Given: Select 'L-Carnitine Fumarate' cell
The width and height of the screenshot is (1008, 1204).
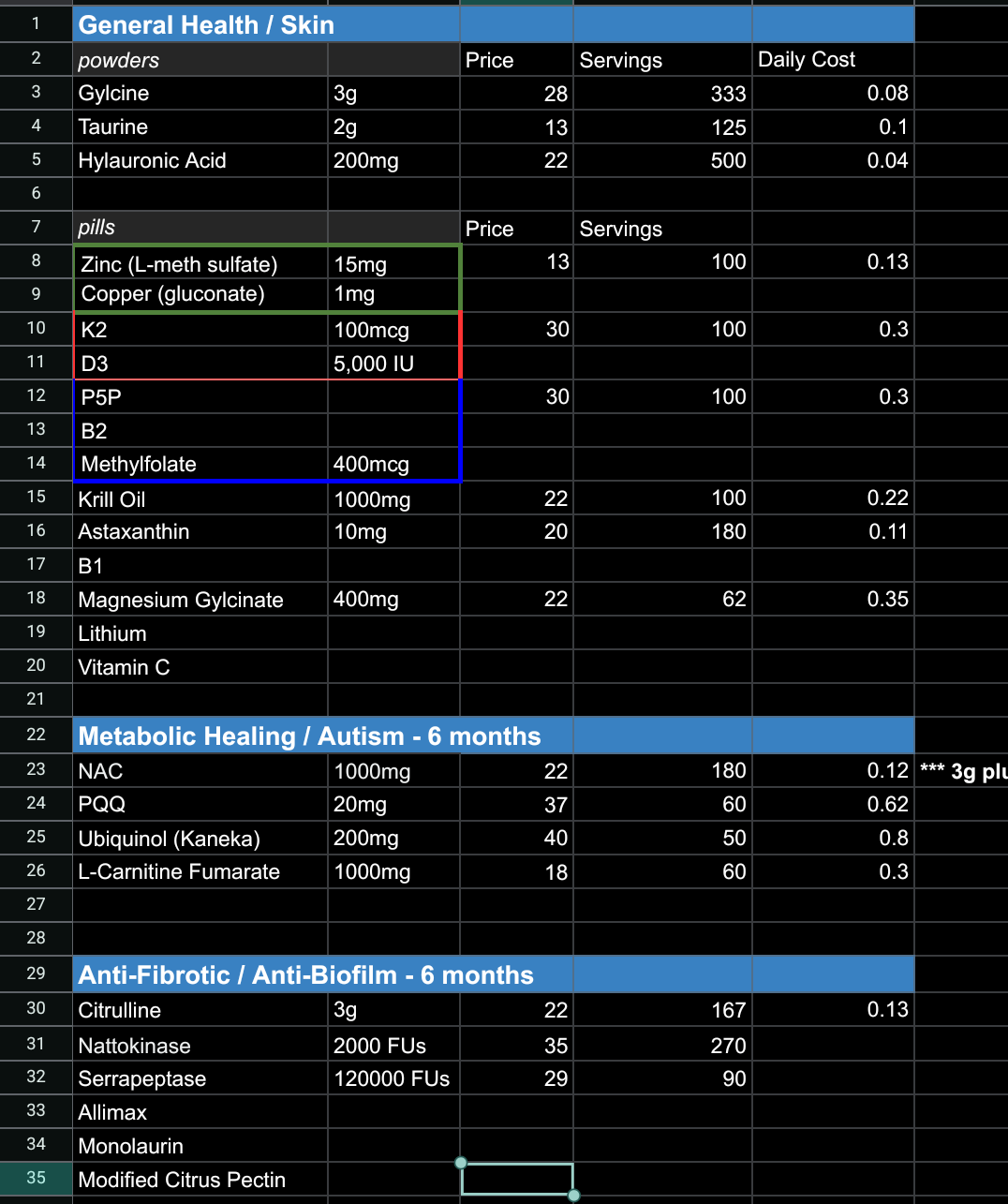Looking at the screenshot, I should 200,872.
